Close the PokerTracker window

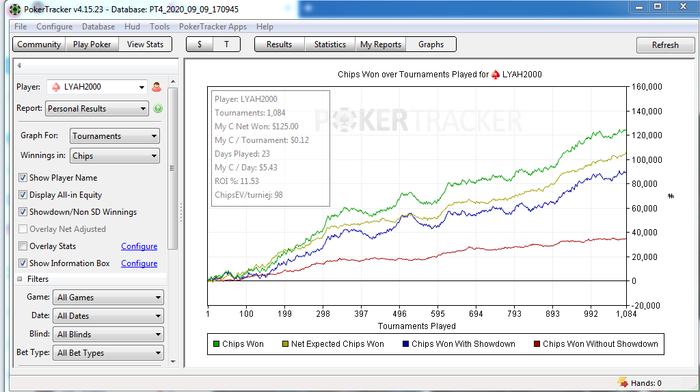pyautogui.click(x=683, y=7)
